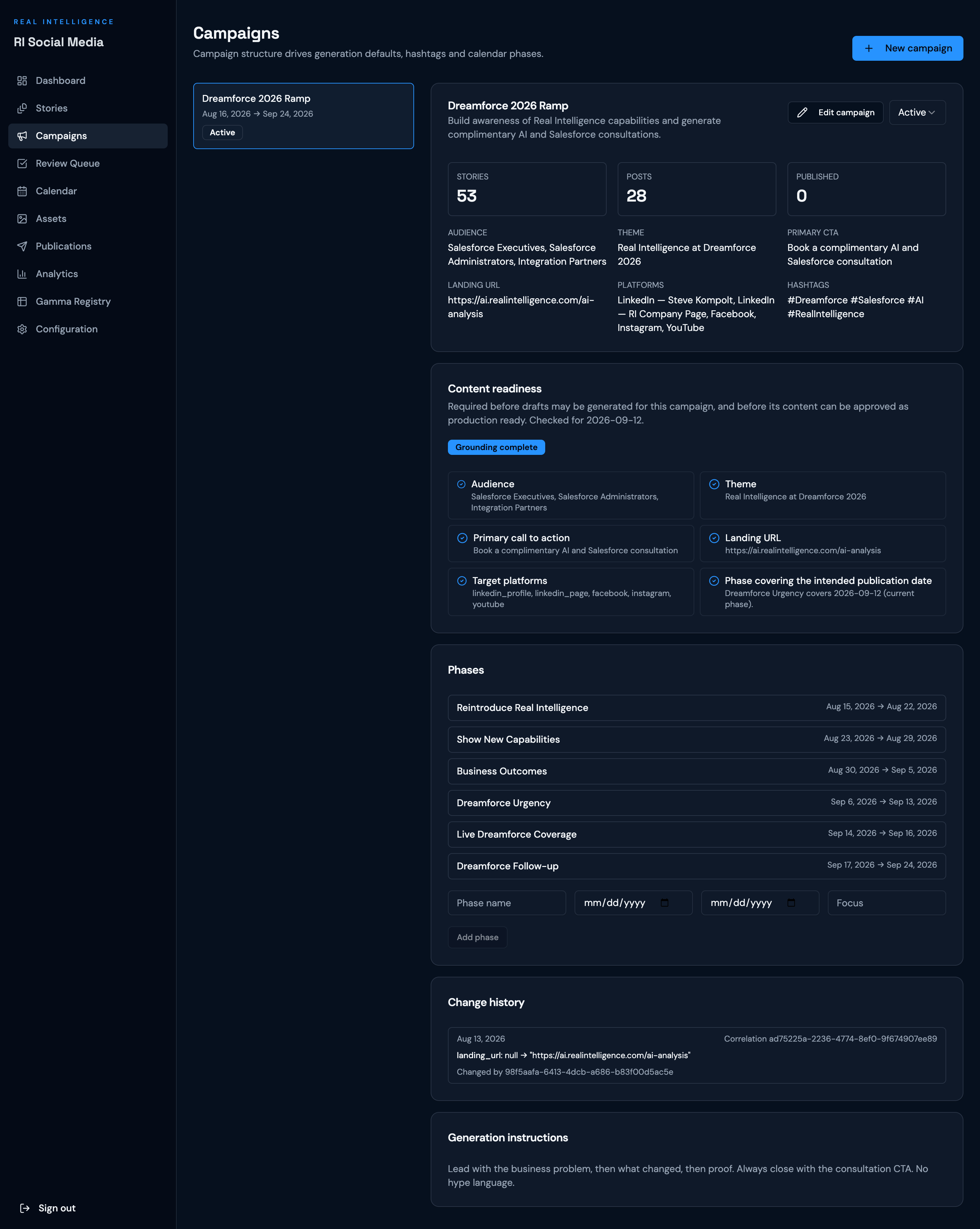Focus the Phase name input field

[x=507, y=903]
